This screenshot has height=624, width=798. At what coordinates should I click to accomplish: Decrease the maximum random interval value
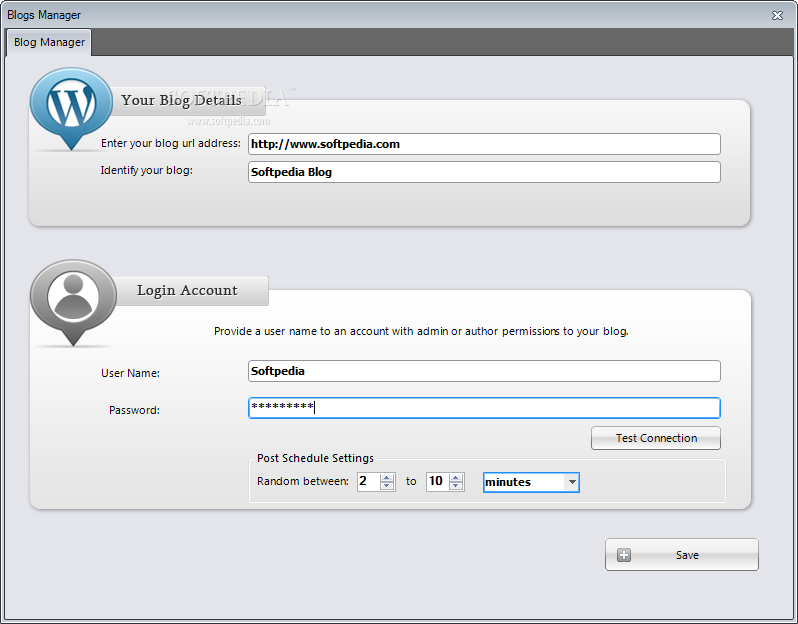click(x=456, y=486)
